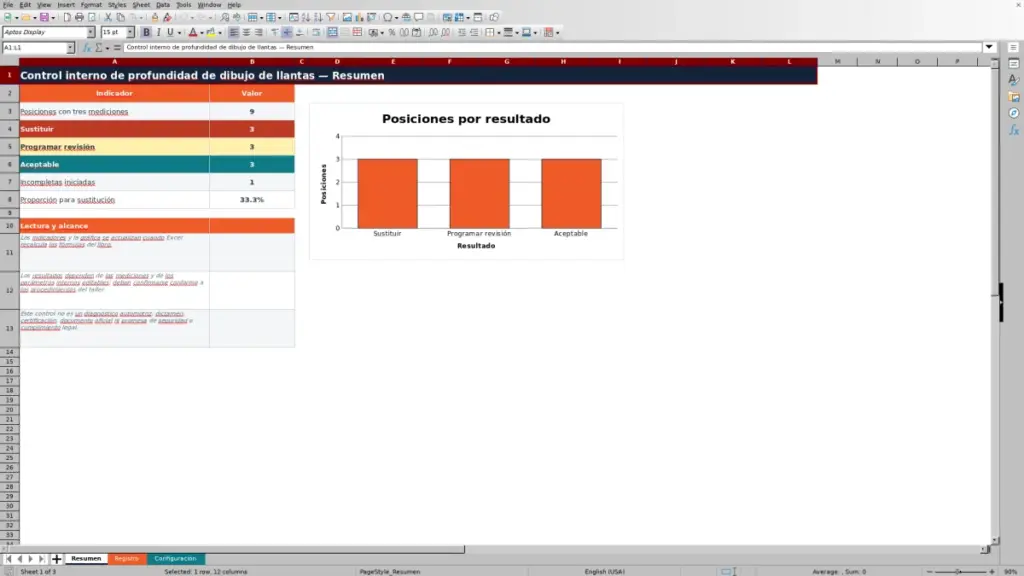Expand the formula bar
The height and width of the screenshot is (576, 1024).
(989, 47)
